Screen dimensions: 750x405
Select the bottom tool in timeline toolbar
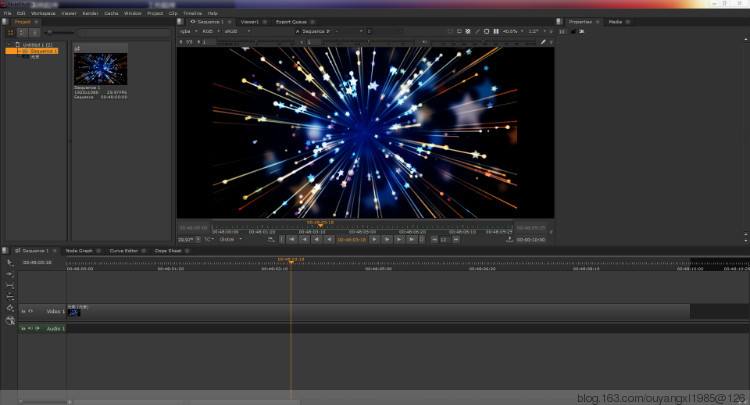pyautogui.click(x=10, y=320)
